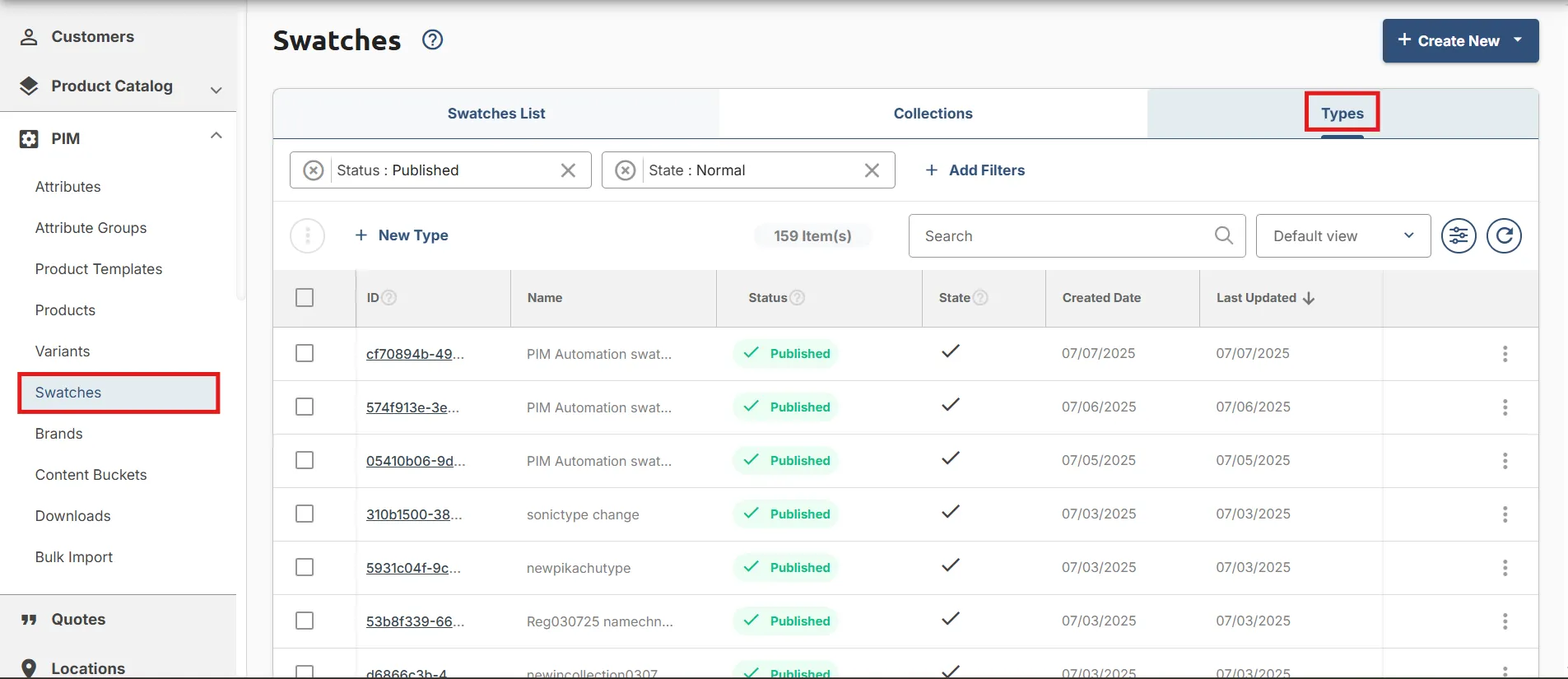1568x679 pixels.
Task: Remove the State : Normal filter with X
Action: 872,170
